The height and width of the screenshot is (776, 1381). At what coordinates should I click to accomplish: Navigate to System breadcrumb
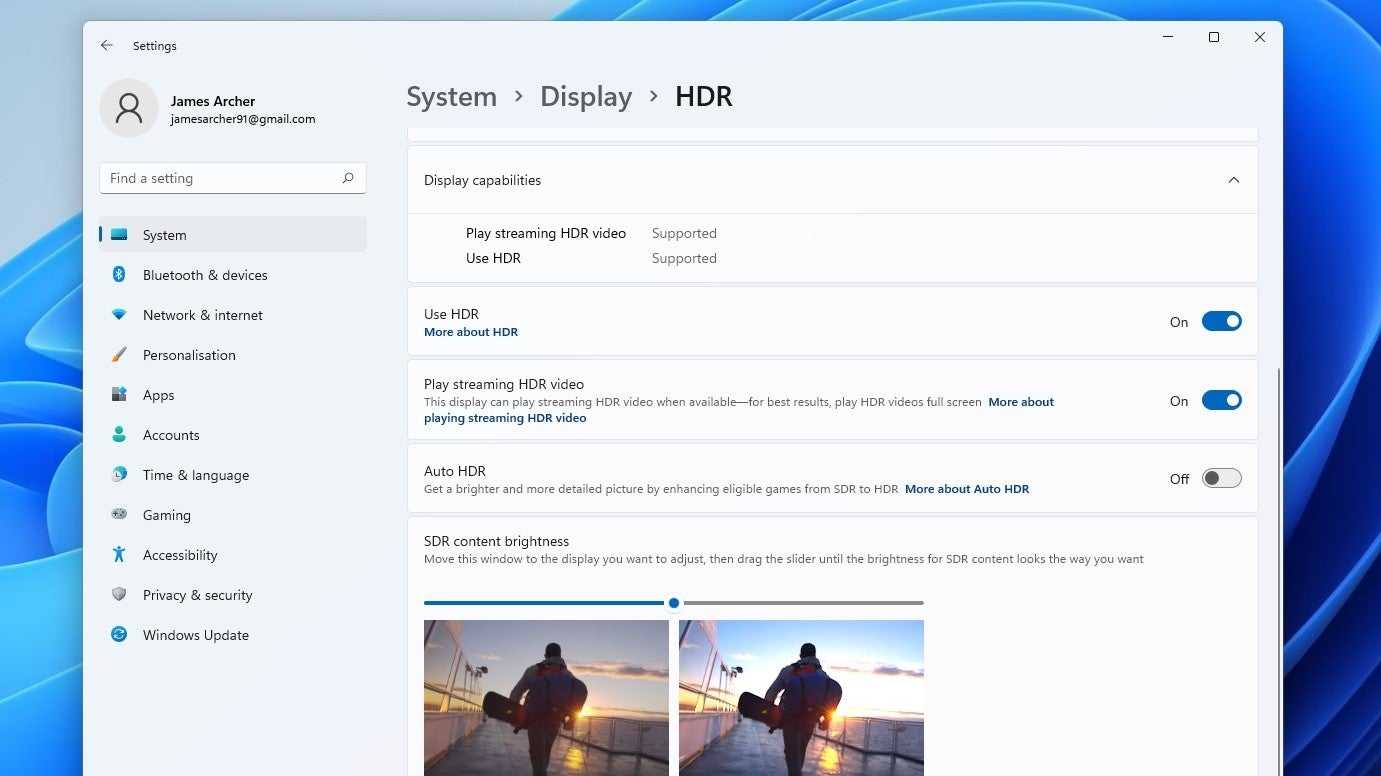point(451,97)
